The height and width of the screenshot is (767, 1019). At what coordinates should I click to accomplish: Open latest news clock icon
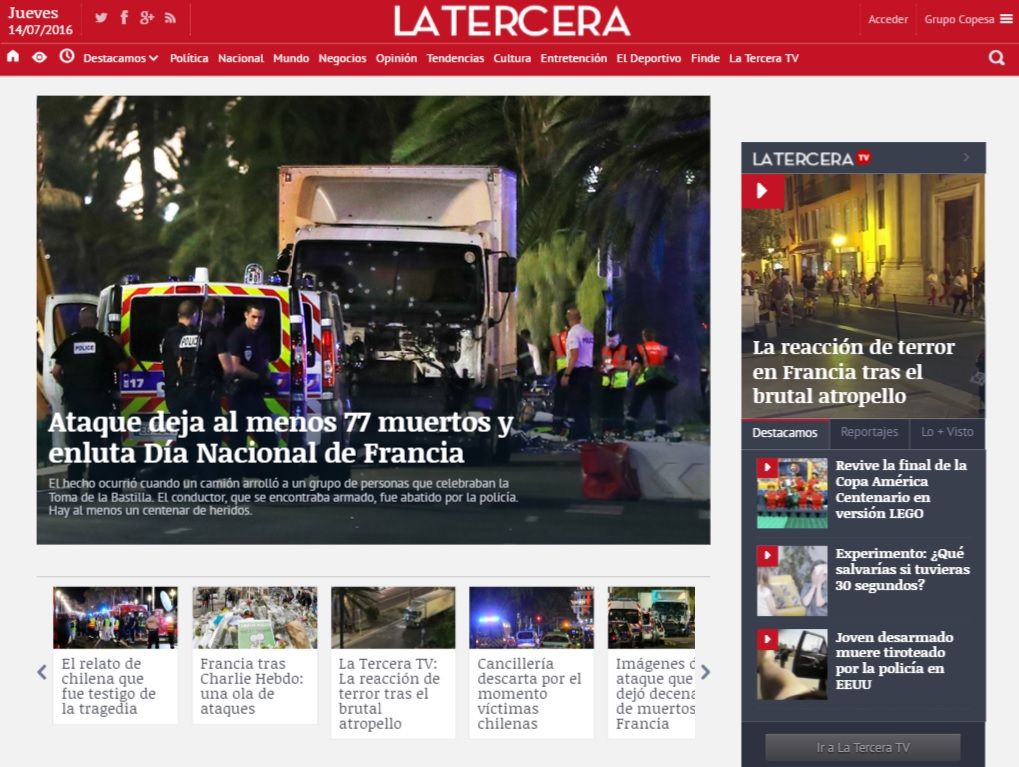point(67,57)
